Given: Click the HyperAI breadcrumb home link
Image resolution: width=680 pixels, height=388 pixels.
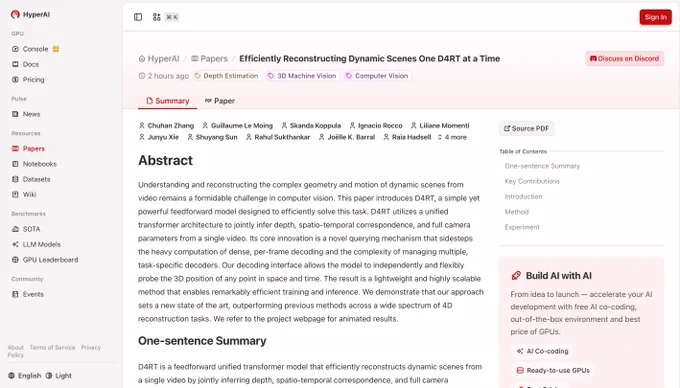Looking at the screenshot, I should tap(159, 59).
